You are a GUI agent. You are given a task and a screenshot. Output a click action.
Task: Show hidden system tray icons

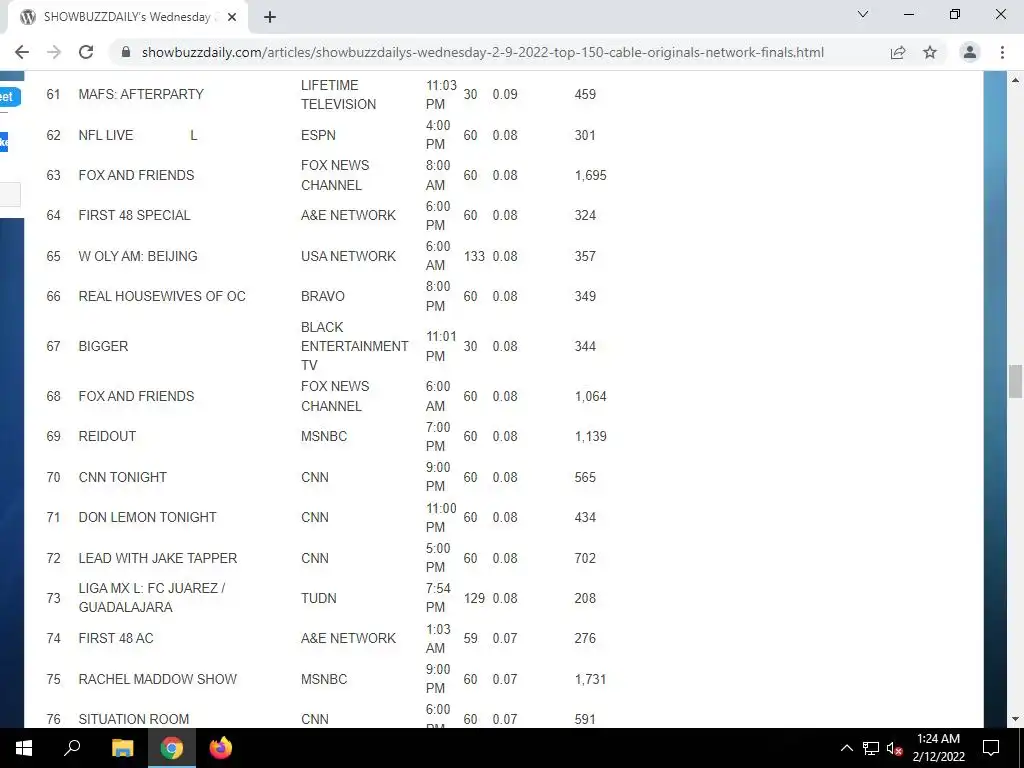point(846,748)
